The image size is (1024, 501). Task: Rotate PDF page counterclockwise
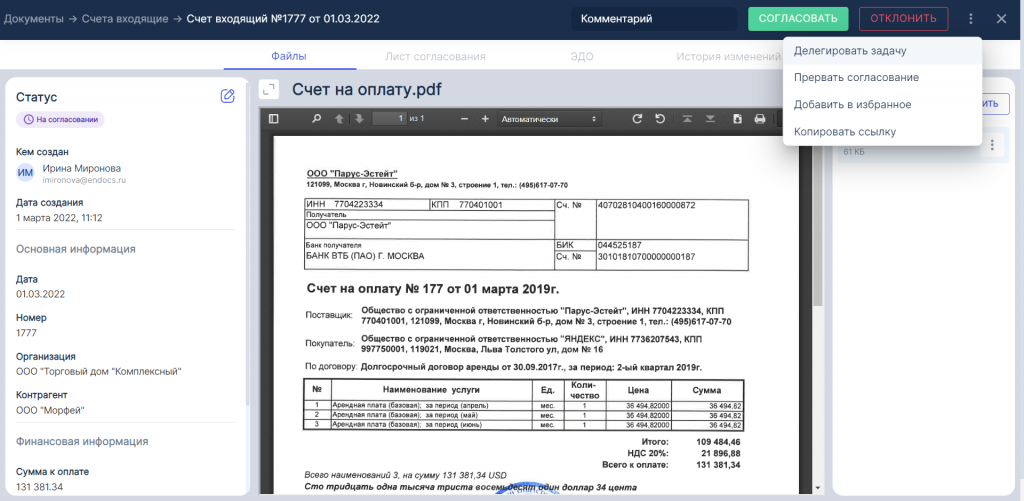tap(660, 119)
